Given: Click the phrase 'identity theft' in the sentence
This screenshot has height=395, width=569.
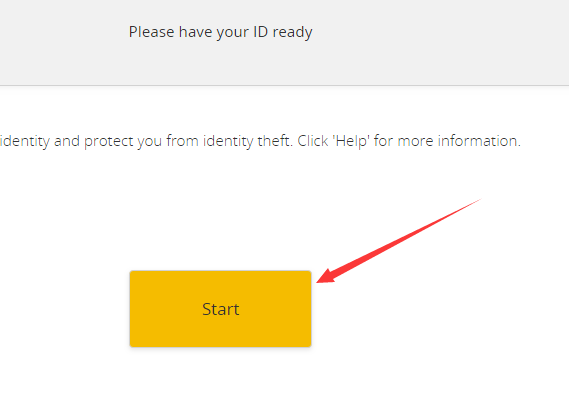Looking at the screenshot, I should [x=247, y=141].
